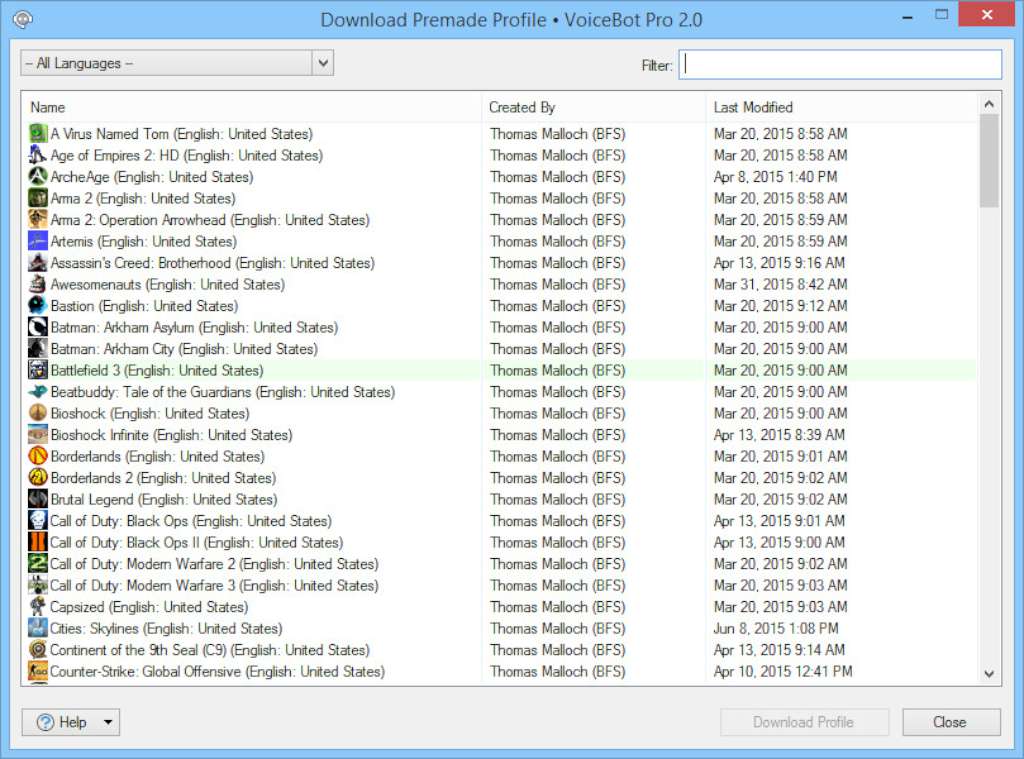Click the Close button
The height and width of the screenshot is (759, 1024).
pyautogui.click(x=949, y=721)
